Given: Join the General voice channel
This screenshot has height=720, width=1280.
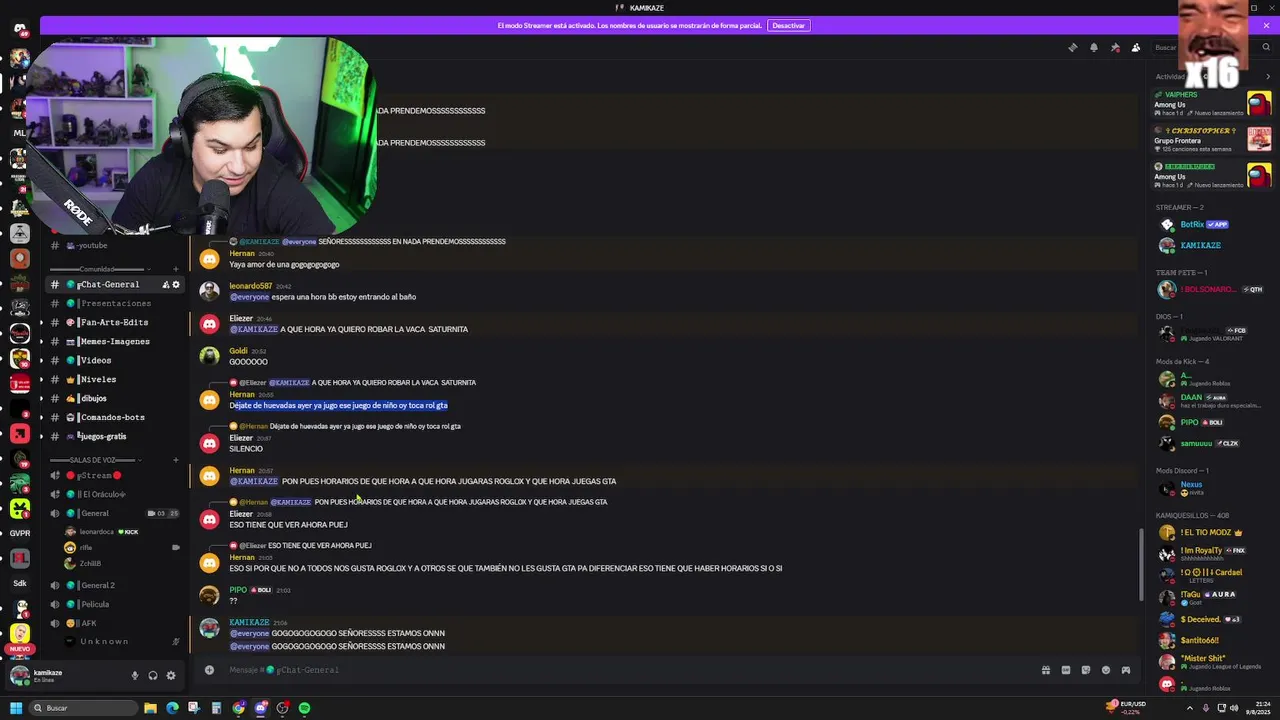Looking at the screenshot, I should click(x=115, y=513).
